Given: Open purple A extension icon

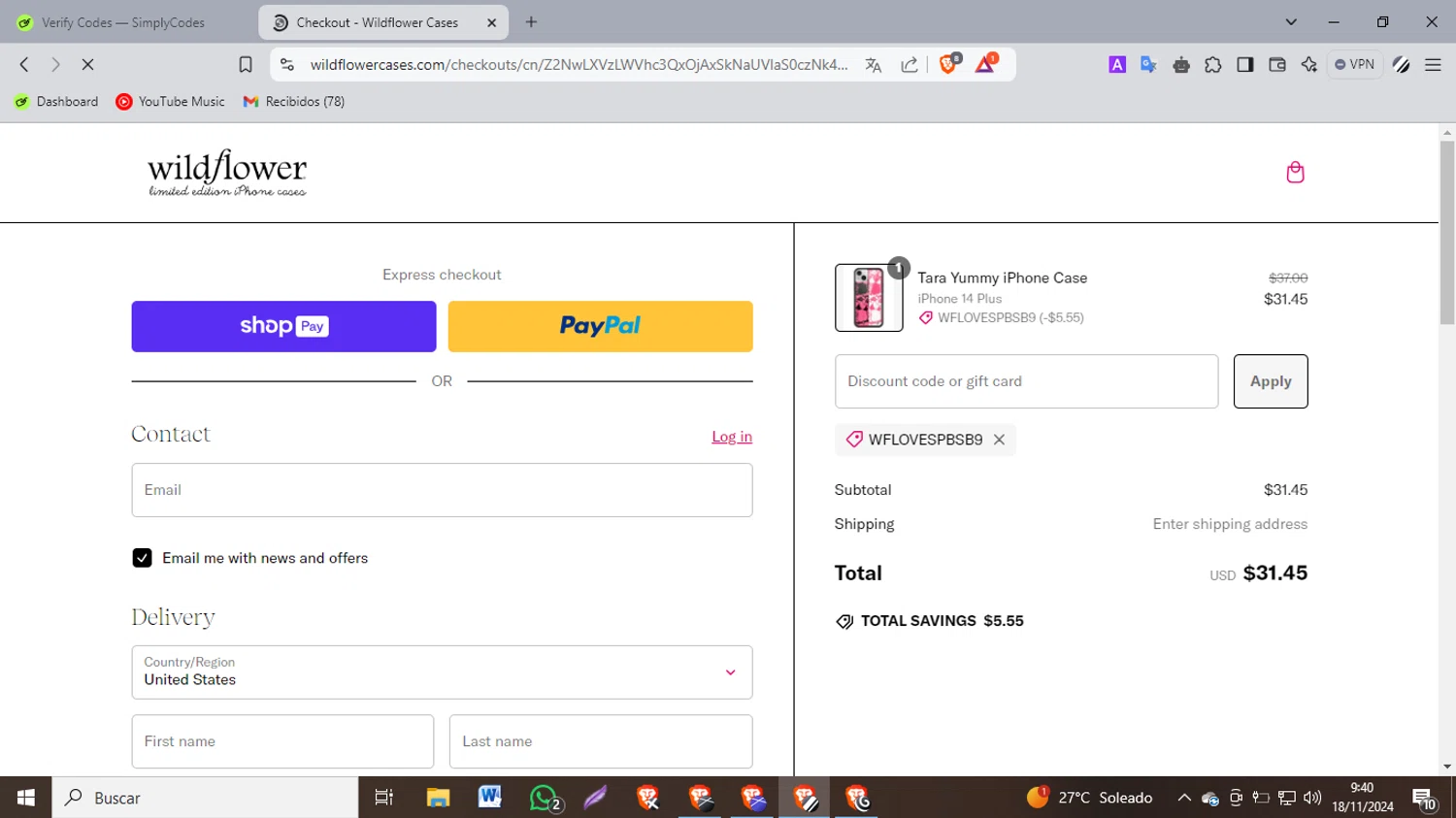Looking at the screenshot, I should coord(1117,64).
